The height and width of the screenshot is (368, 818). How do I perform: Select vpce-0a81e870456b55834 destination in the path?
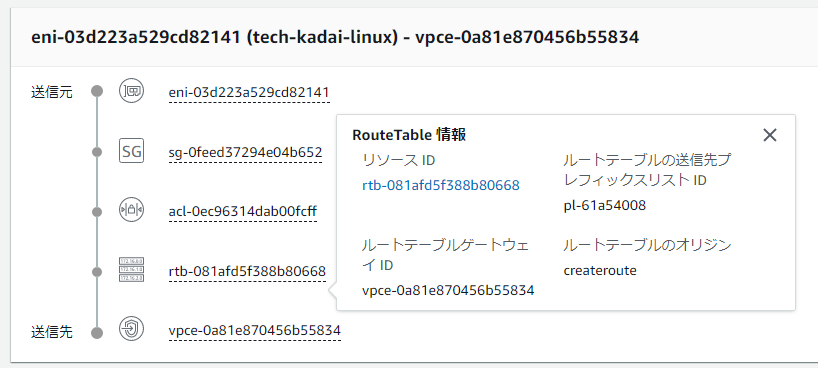255,330
